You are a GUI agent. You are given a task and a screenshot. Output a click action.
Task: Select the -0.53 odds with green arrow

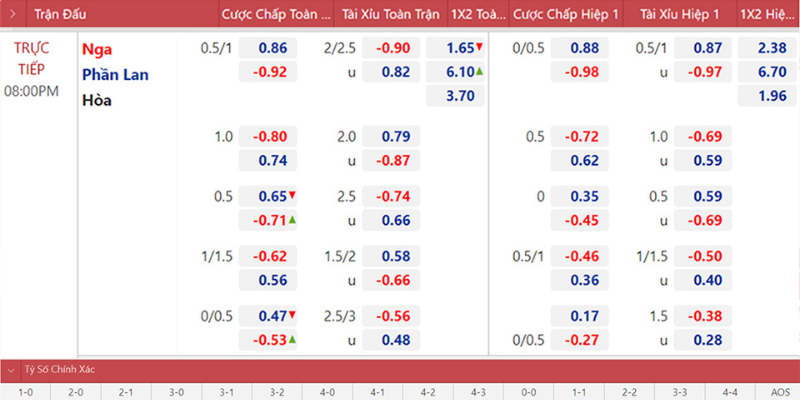coord(271,340)
